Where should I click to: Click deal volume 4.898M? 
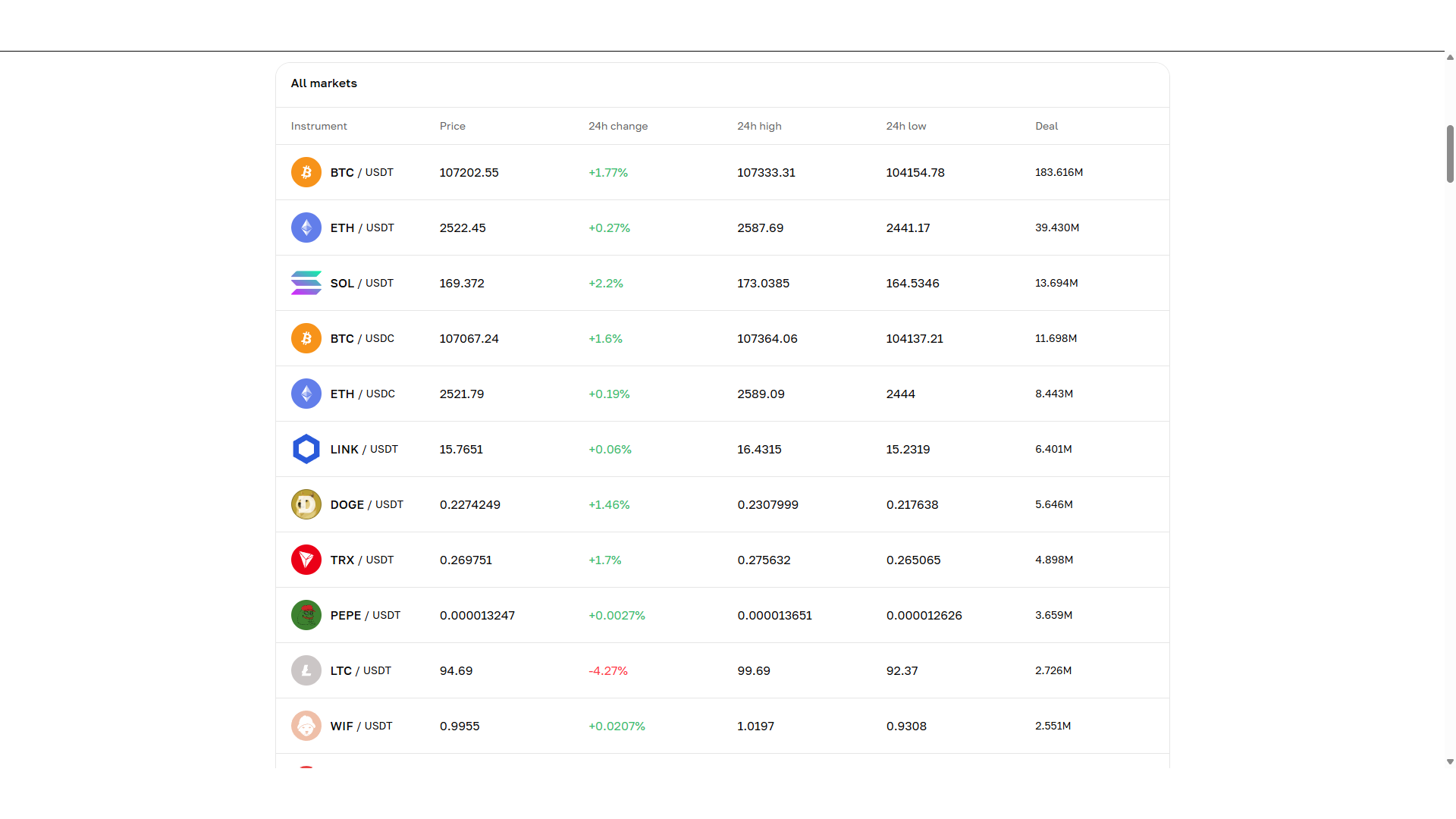(1054, 560)
